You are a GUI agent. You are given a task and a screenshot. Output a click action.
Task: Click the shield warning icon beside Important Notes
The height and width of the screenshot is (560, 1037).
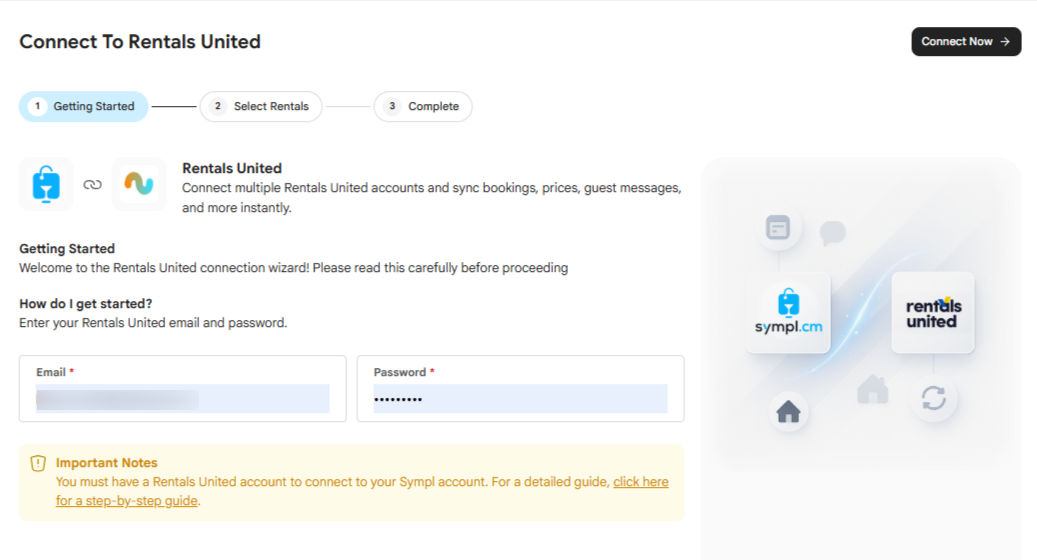coord(38,463)
